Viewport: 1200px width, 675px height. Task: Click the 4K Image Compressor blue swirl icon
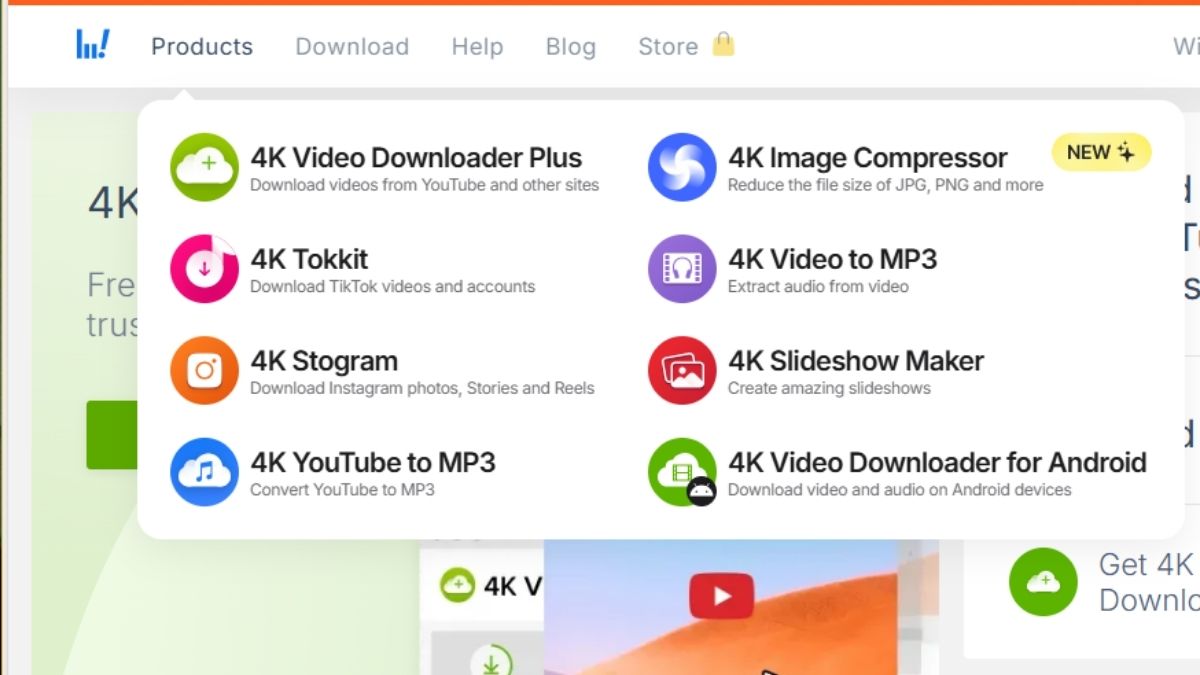coord(682,168)
